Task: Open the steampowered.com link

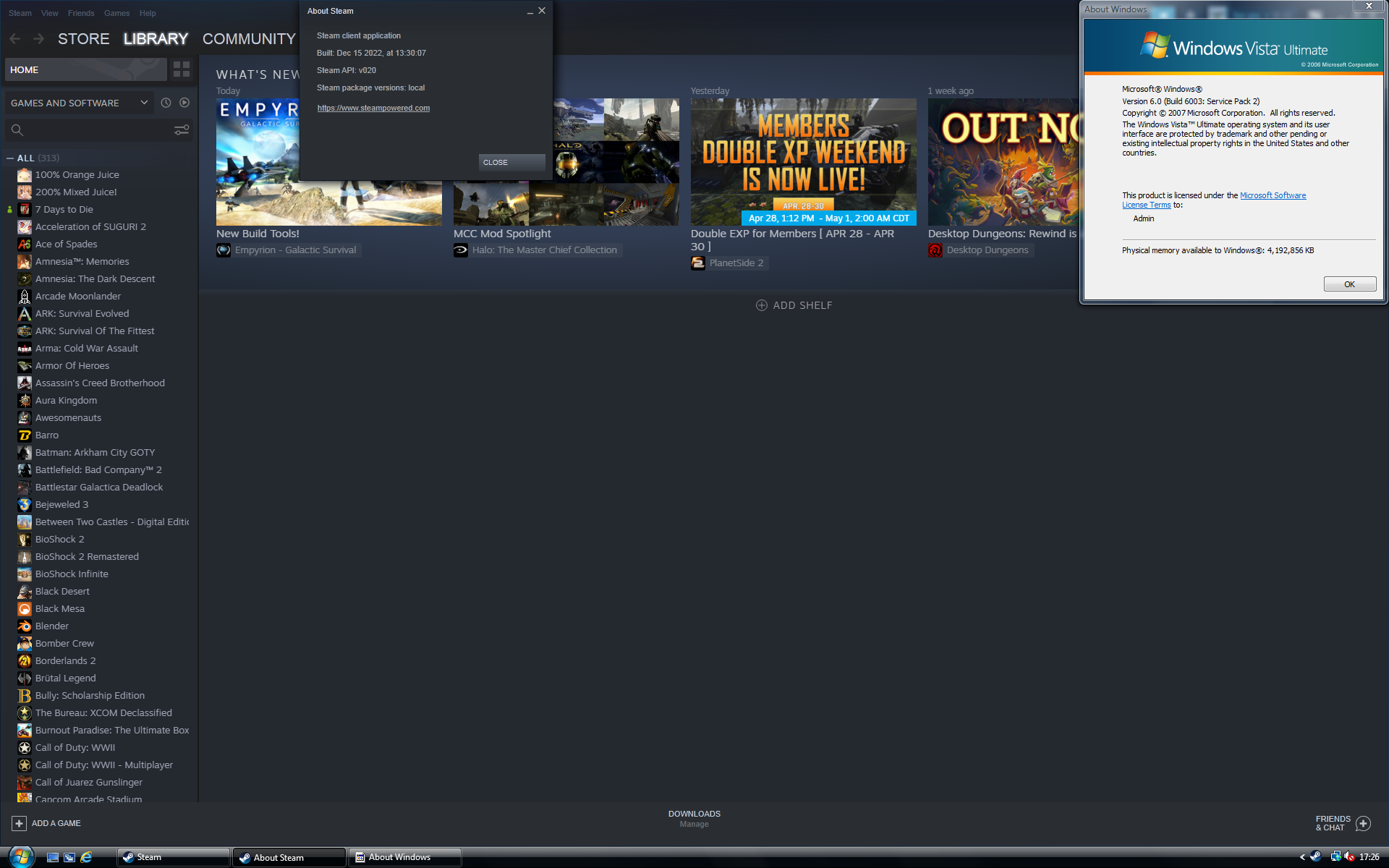Action: [373, 108]
